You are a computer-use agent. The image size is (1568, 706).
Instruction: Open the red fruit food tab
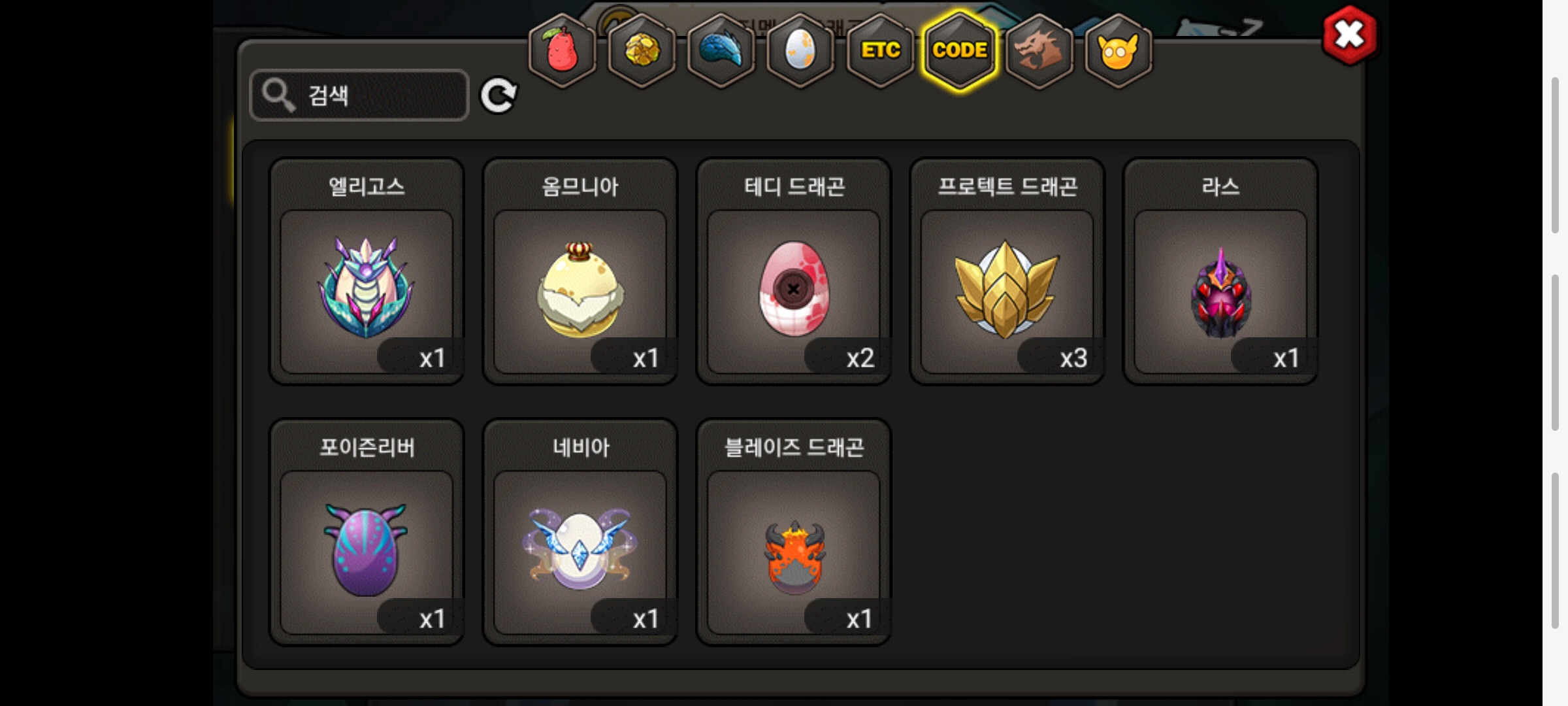(562, 51)
